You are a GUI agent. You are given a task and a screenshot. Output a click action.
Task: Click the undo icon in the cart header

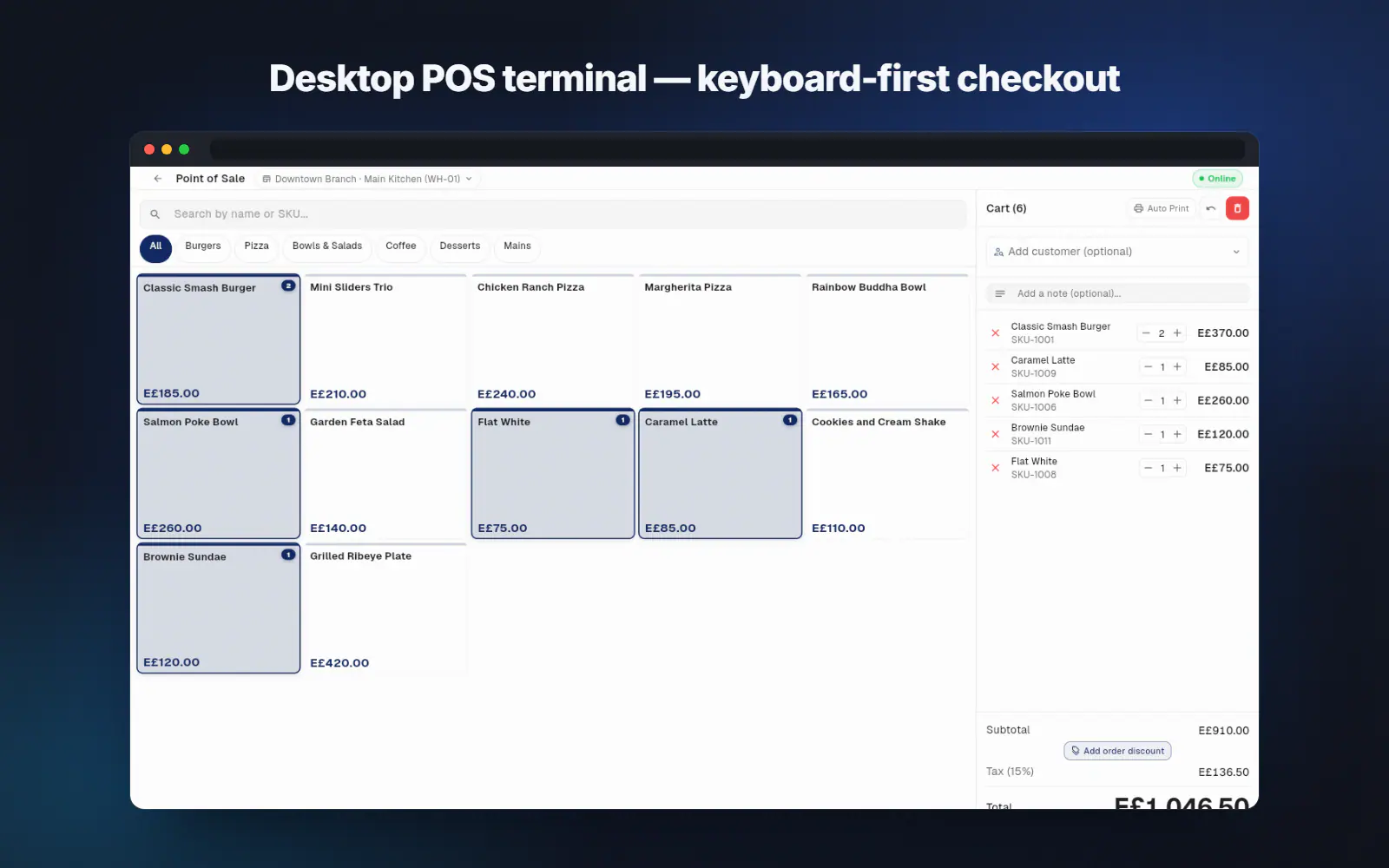[1211, 208]
